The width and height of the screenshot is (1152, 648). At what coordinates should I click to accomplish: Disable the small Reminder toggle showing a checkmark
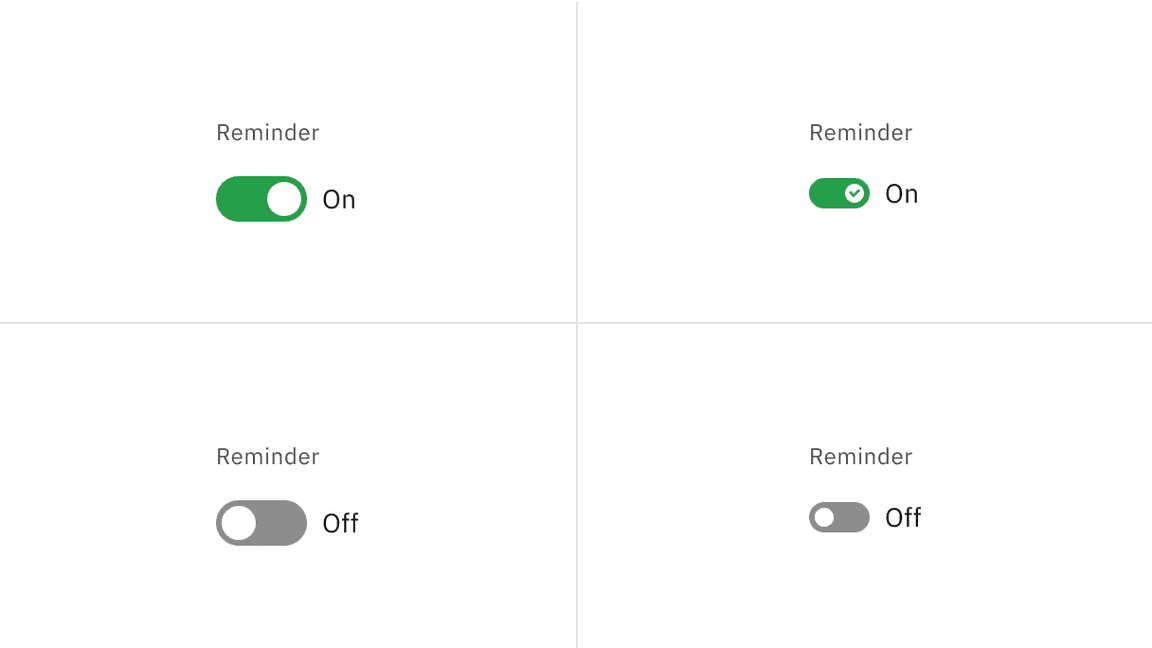[839, 193]
